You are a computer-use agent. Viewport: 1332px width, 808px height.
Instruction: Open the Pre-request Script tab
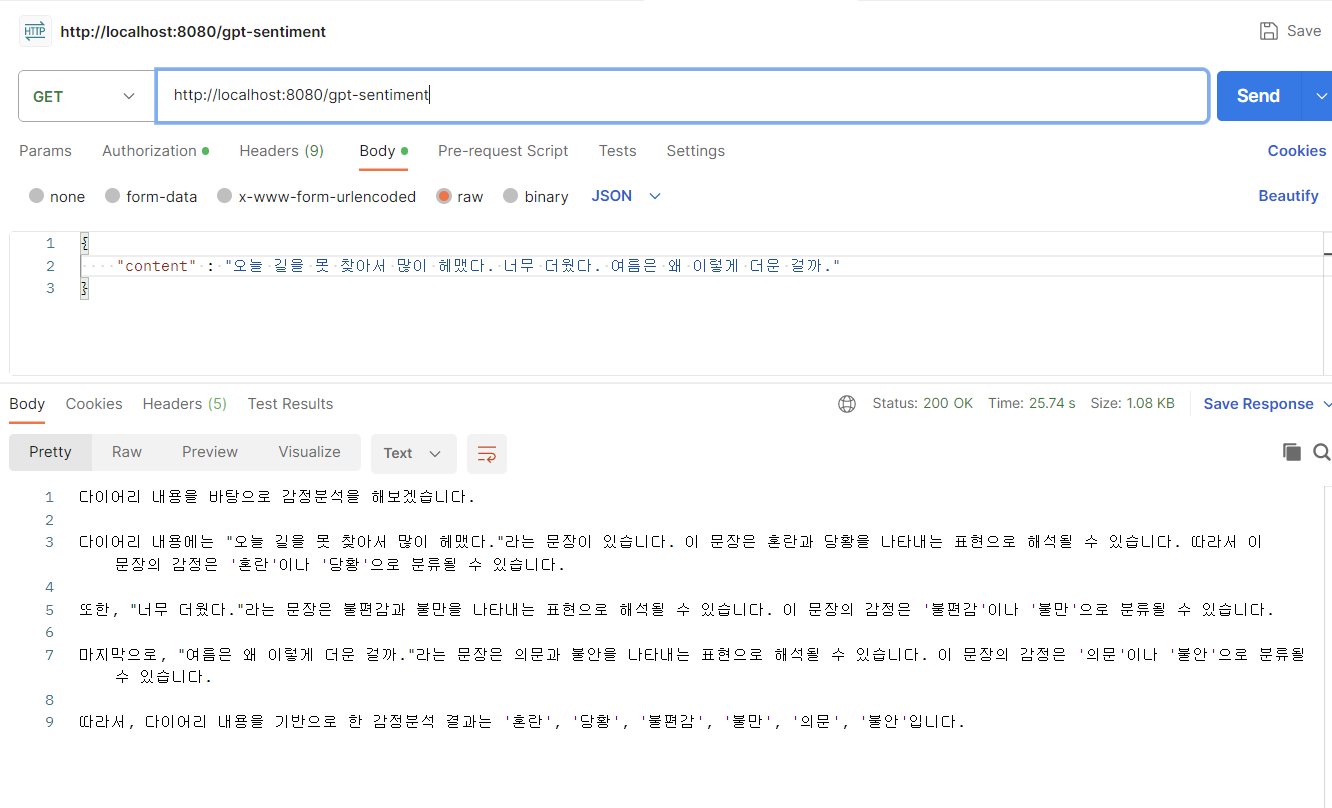click(503, 151)
